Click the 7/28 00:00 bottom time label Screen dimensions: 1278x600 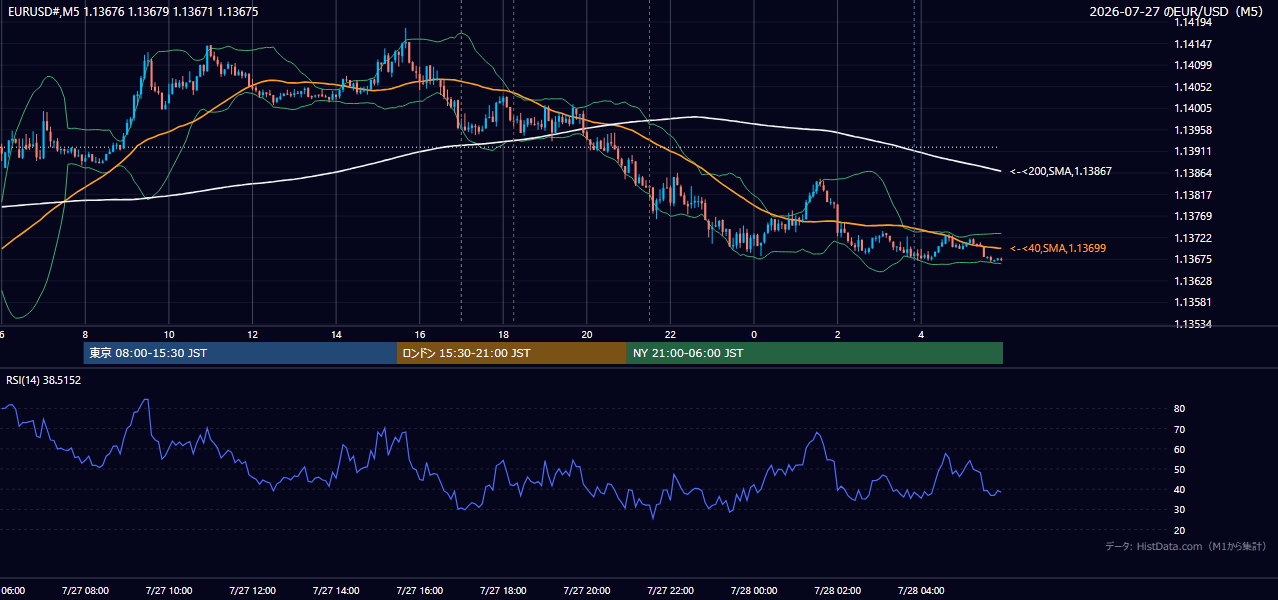tap(754, 590)
